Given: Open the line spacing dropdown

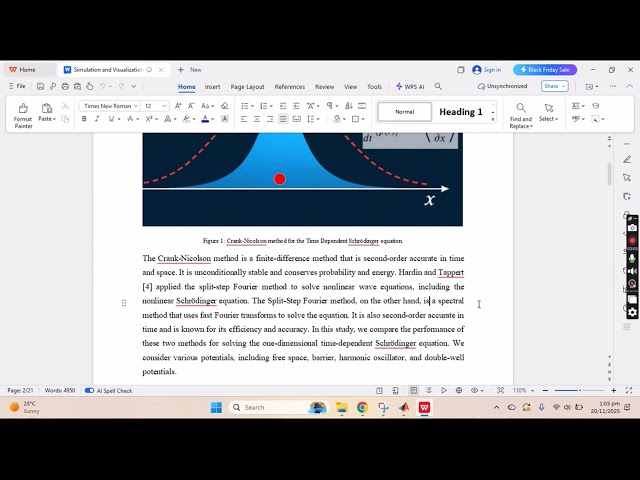Looking at the screenshot, I should (318, 119).
